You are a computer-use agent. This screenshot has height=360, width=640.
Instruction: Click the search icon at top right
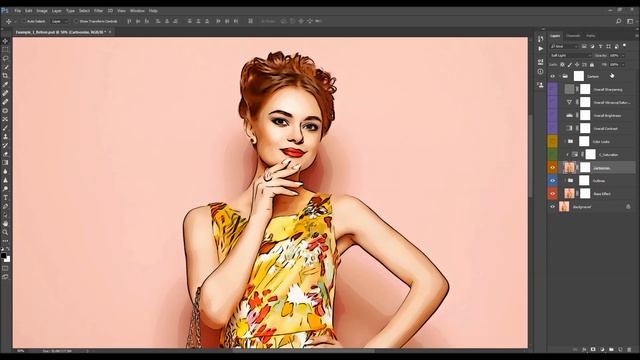619,21
